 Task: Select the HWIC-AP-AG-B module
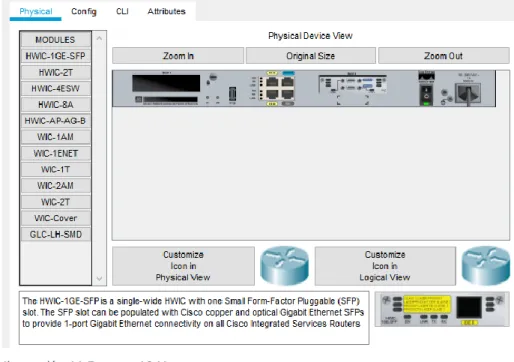[x=55, y=121]
